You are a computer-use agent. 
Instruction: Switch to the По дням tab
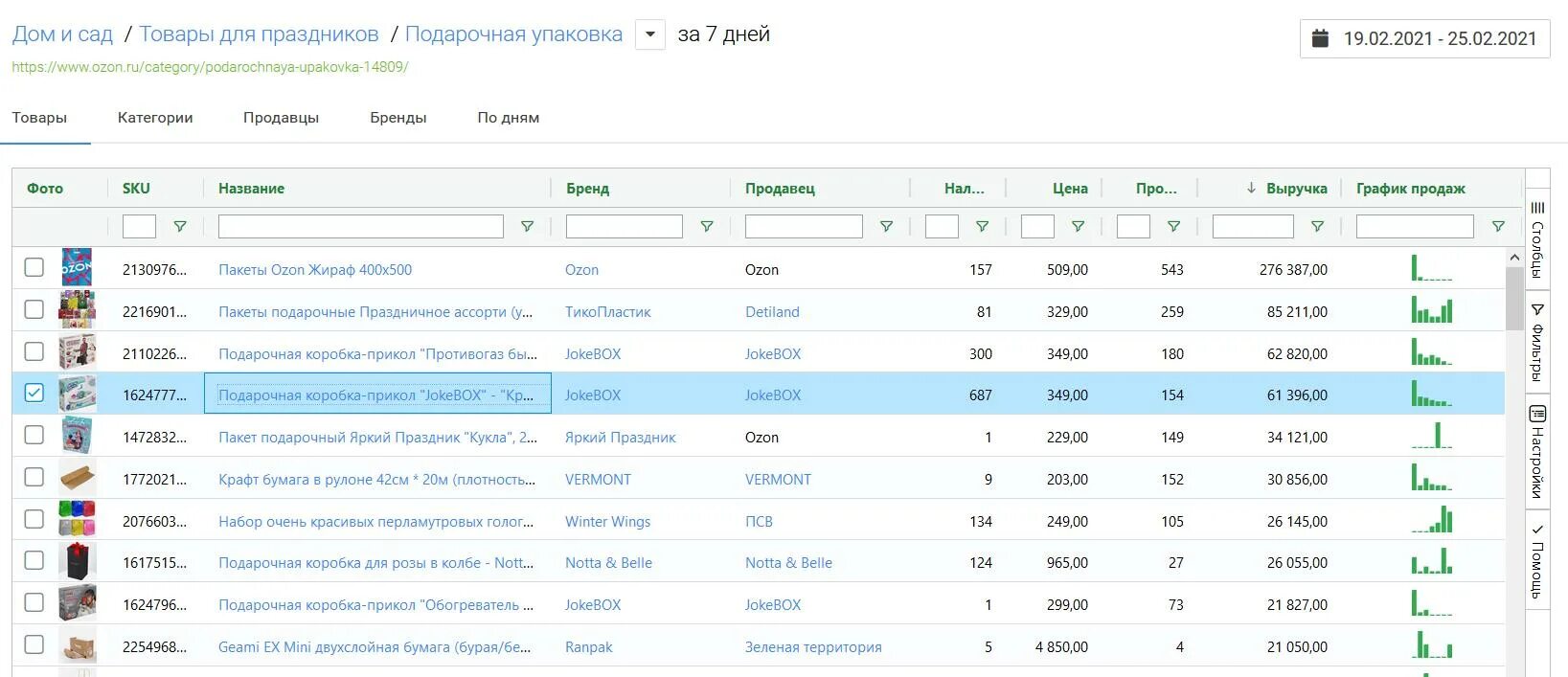click(509, 118)
